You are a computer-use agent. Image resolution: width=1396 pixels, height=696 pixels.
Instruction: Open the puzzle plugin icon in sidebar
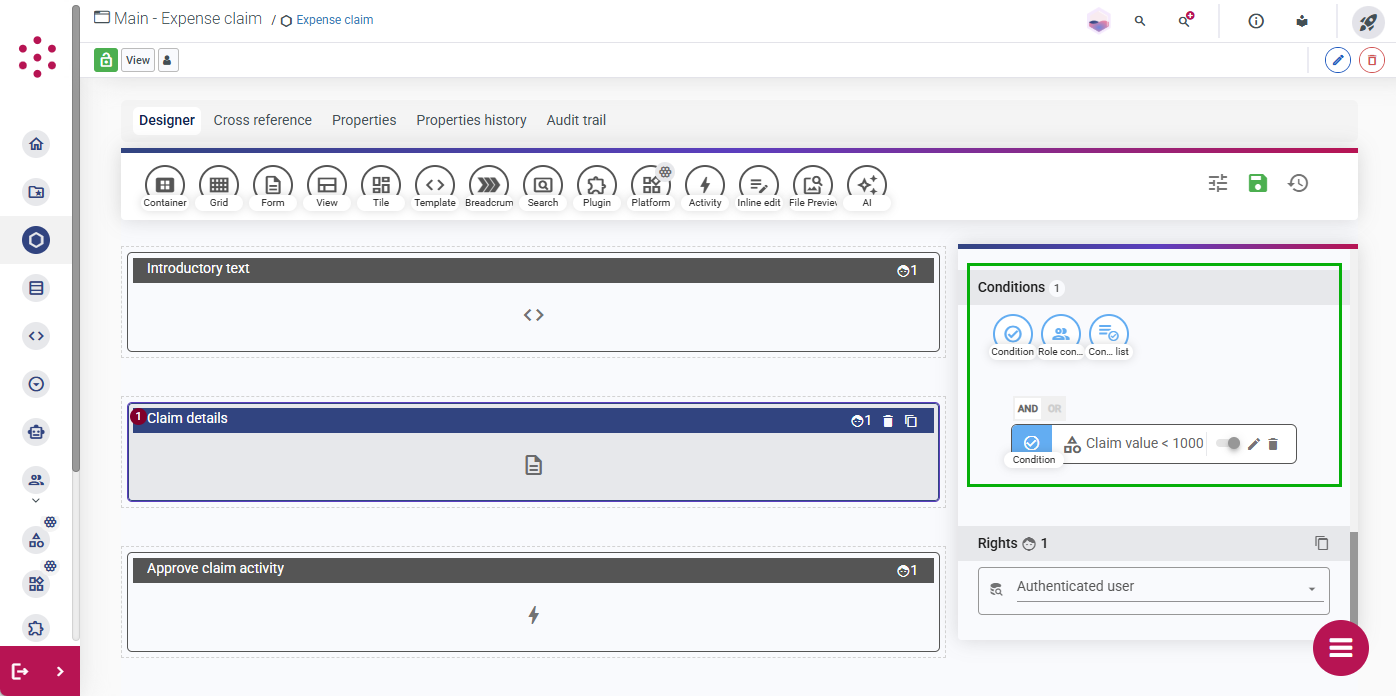tap(37, 628)
